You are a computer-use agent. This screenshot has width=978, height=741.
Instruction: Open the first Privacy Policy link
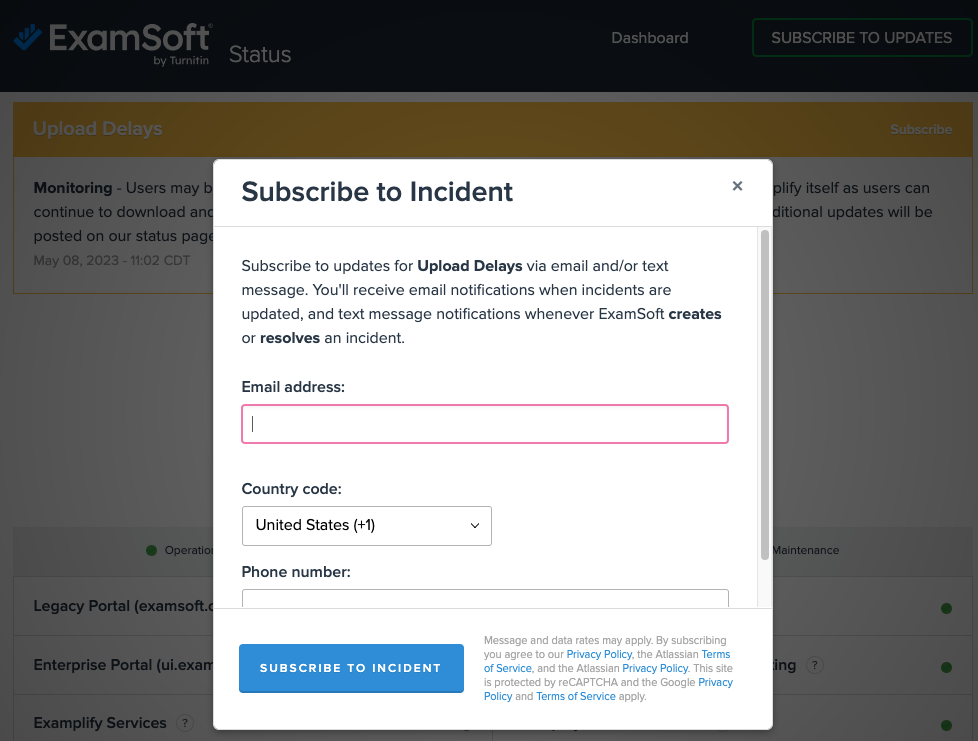tap(599, 654)
